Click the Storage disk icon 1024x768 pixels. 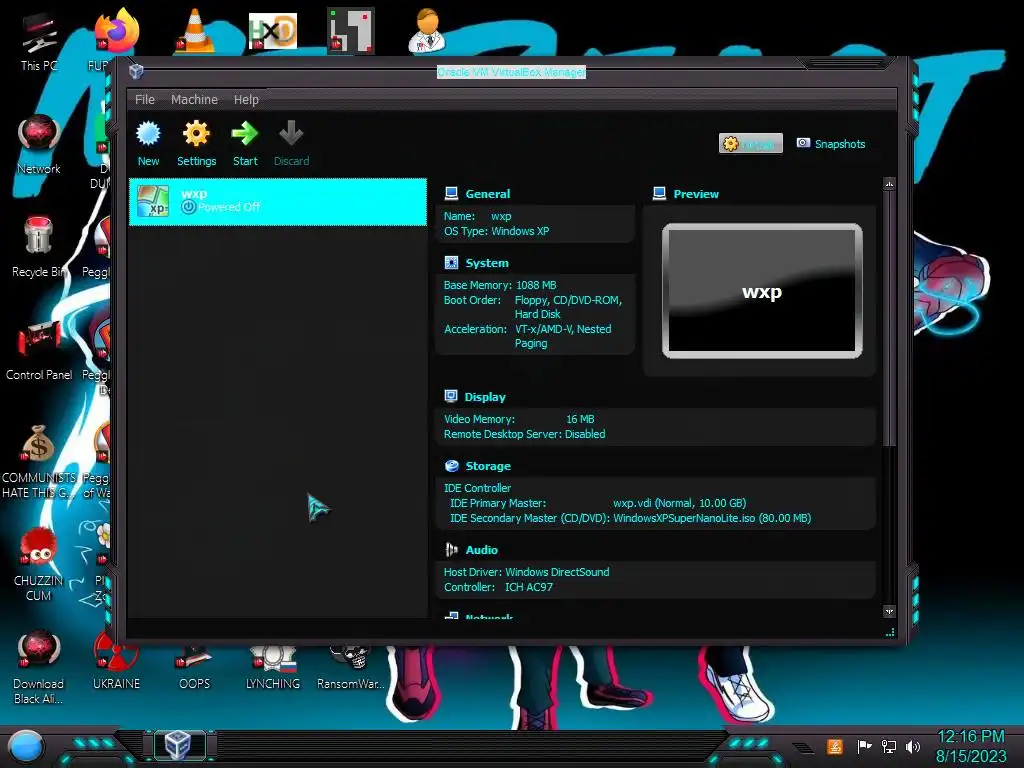tap(451, 466)
